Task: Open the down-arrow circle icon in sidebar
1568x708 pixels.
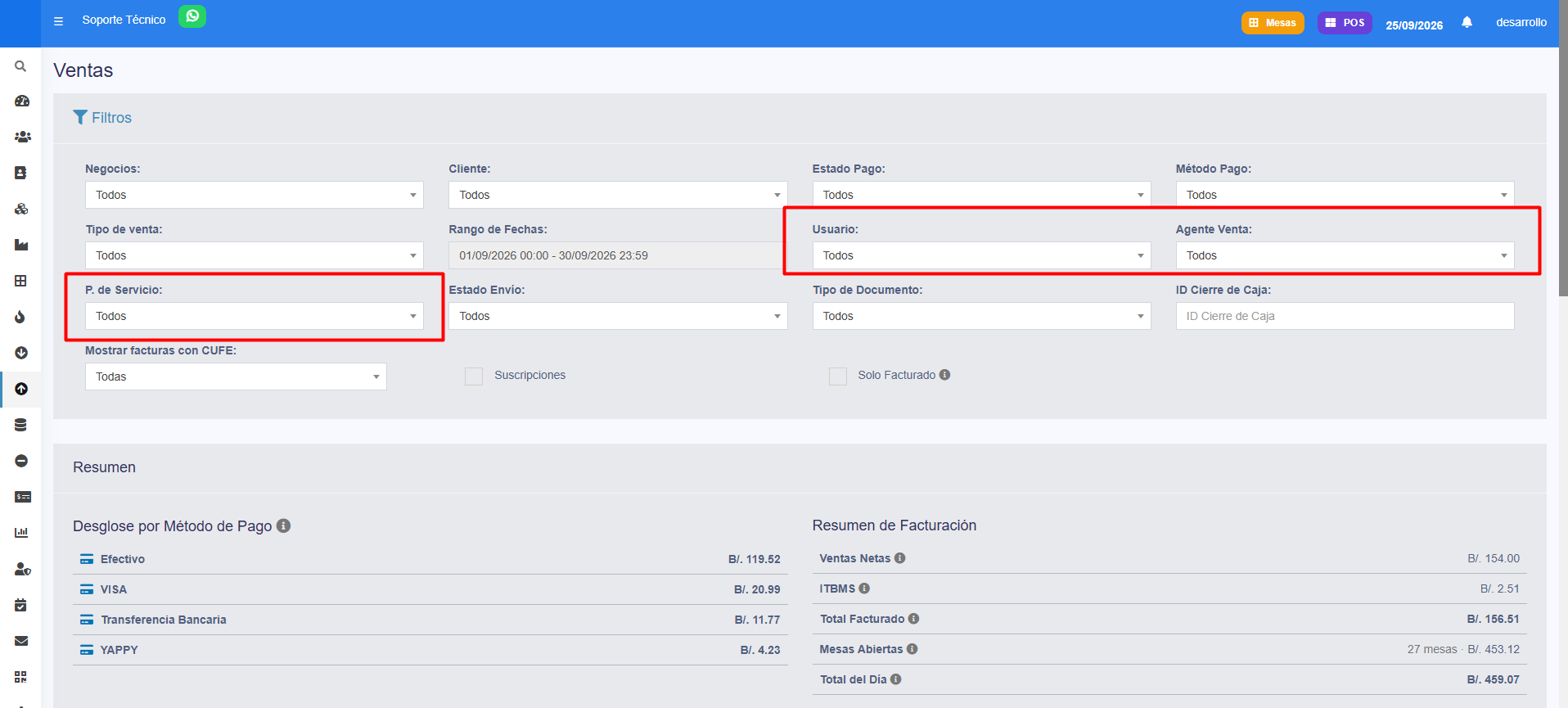Action: coord(21,353)
